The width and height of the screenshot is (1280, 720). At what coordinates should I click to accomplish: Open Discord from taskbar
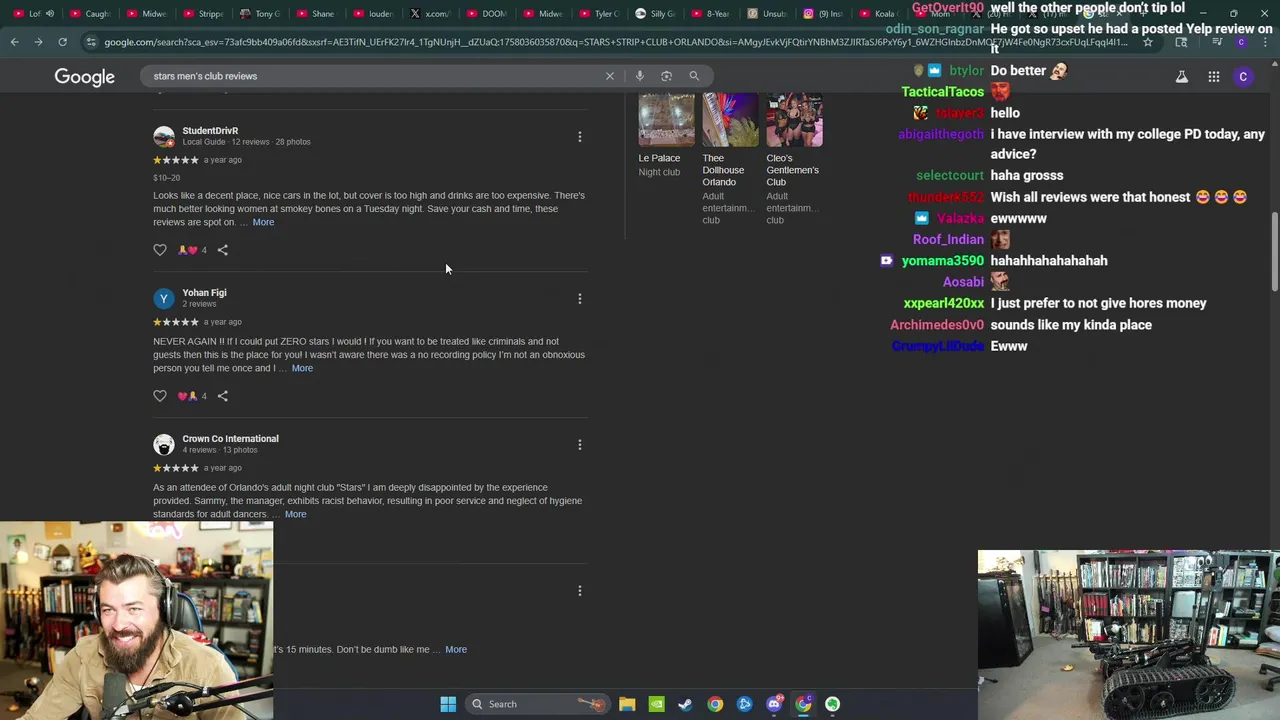pyautogui.click(x=774, y=704)
